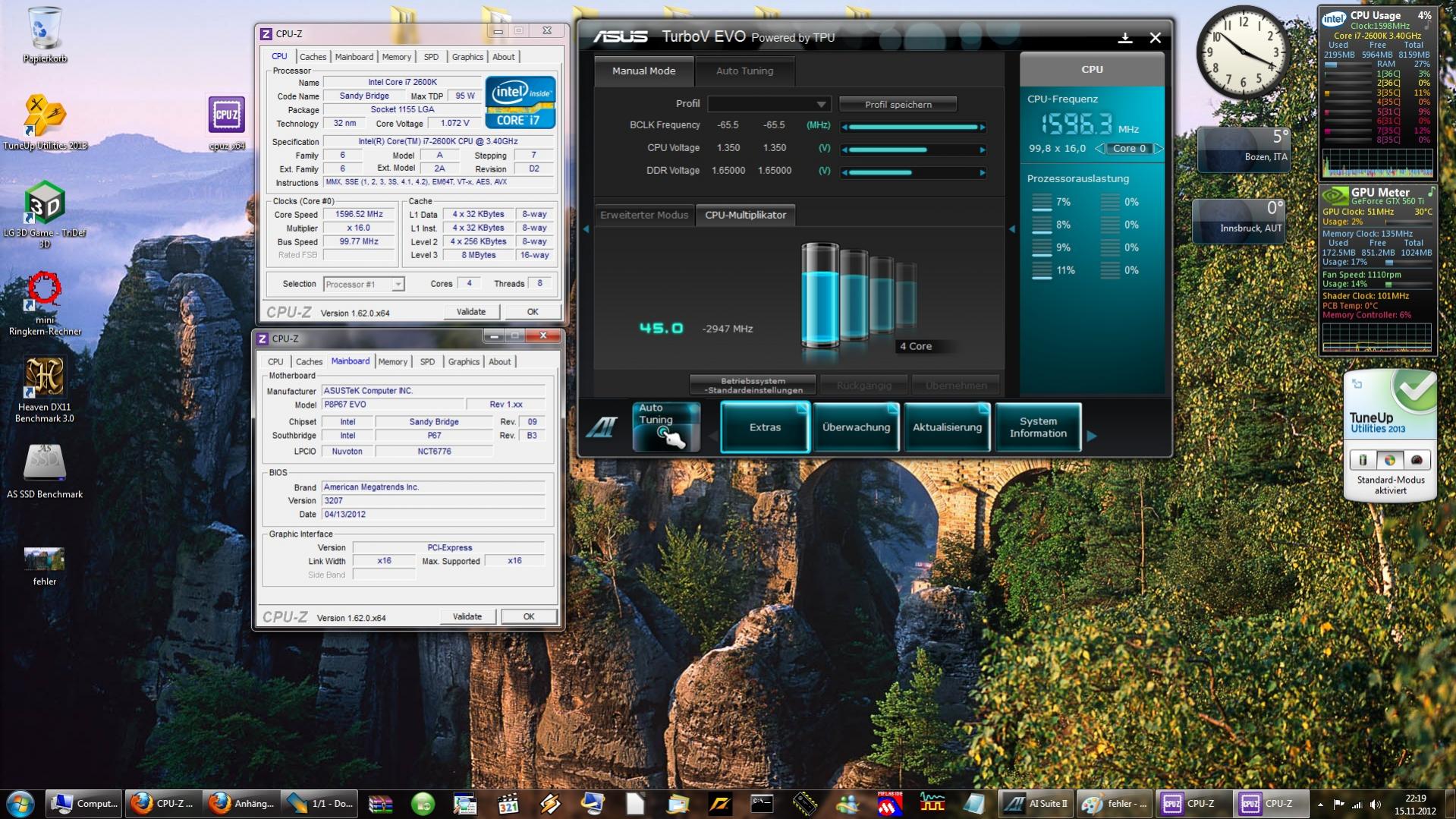The width and height of the screenshot is (1456, 819).
Task: Launch LG 3D Game TriDef 3D shortcut
Action: [45, 215]
